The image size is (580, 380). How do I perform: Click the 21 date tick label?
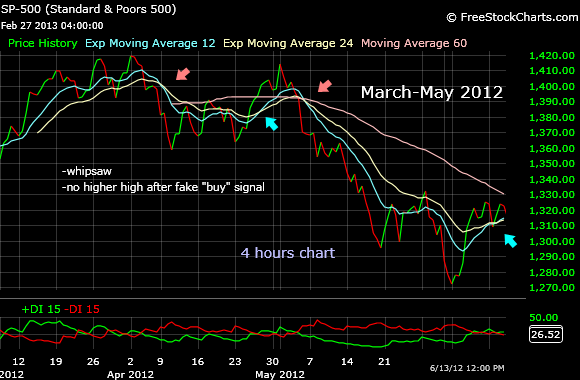[x=384, y=361]
